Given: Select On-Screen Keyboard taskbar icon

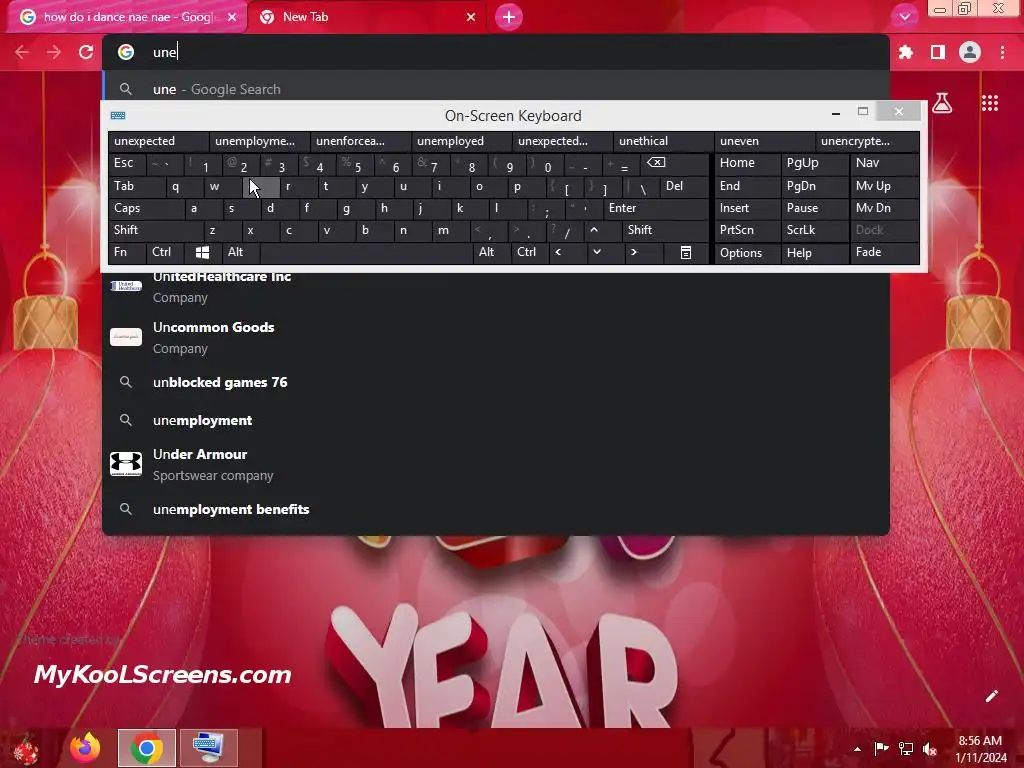Looking at the screenshot, I should pos(209,748).
